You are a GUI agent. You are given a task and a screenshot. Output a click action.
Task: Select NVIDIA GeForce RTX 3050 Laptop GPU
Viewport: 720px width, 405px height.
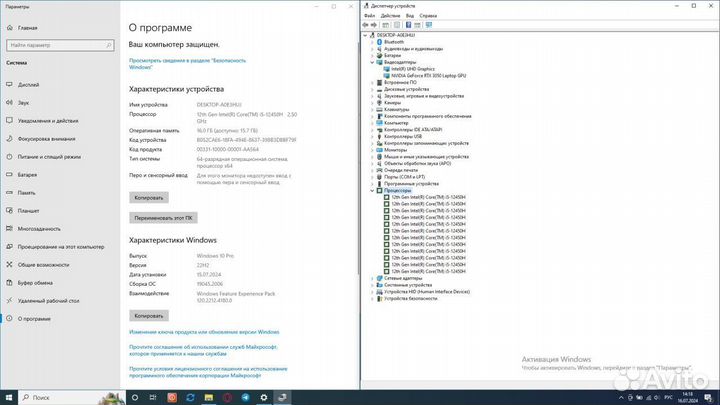pos(428,76)
